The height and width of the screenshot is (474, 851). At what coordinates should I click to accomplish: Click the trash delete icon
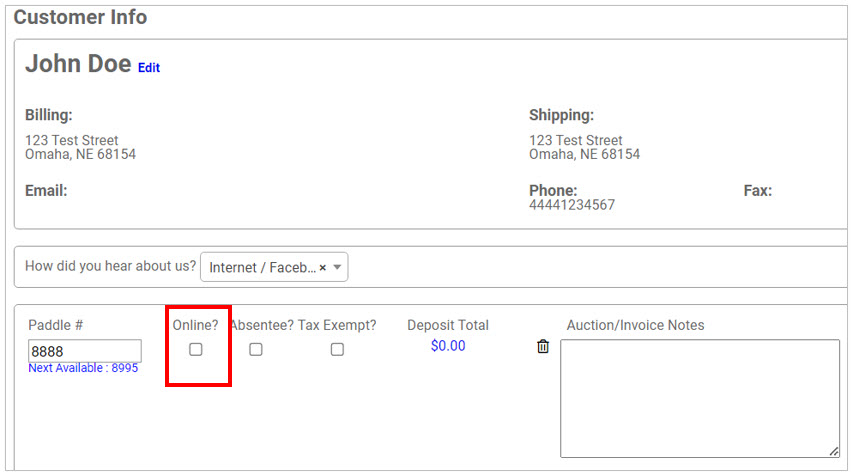click(543, 346)
